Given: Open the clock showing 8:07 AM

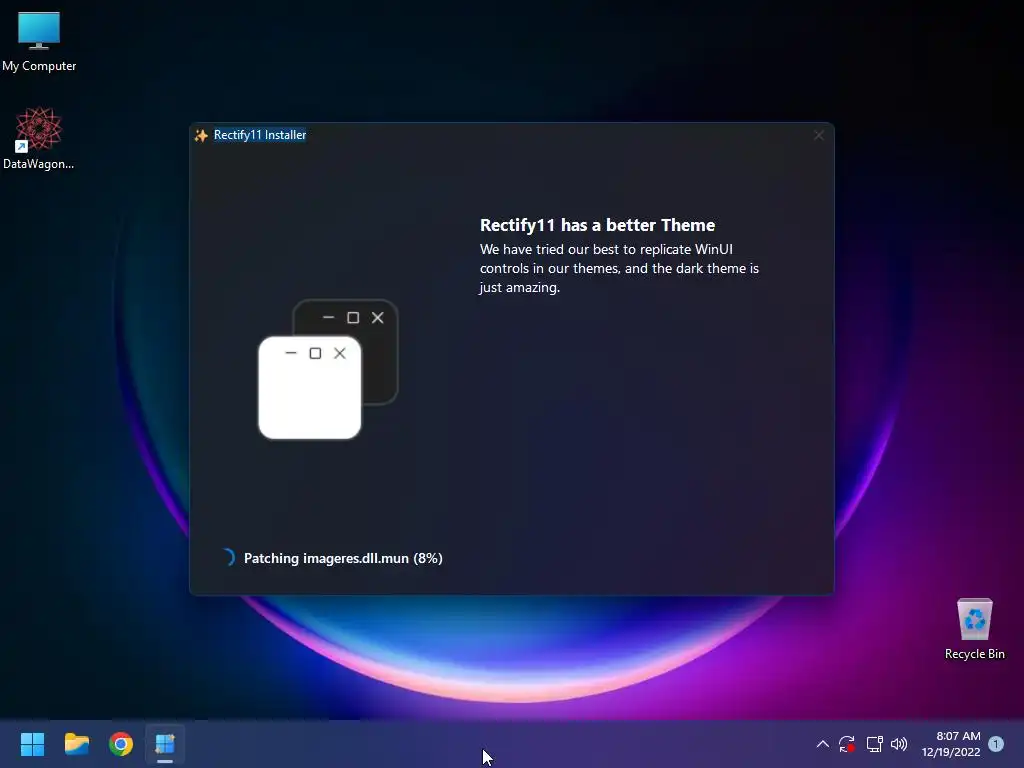Looking at the screenshot, I should (951, 744).
